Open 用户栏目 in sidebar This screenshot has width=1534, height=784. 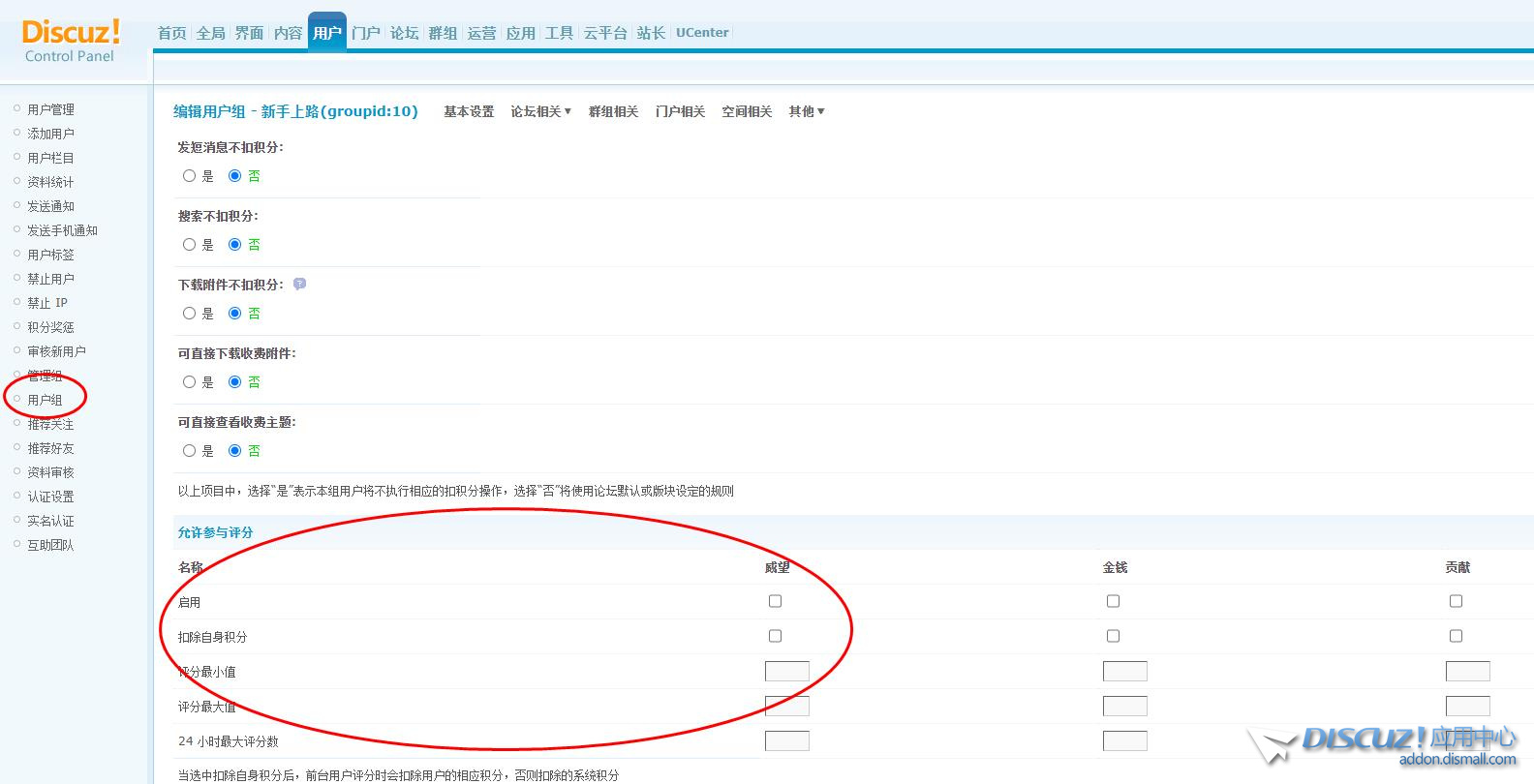point(50,158)
